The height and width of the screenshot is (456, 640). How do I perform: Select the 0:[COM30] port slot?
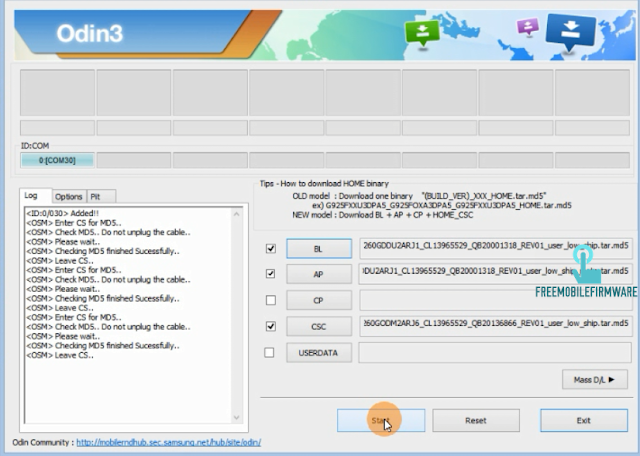[x=57, y=160]
